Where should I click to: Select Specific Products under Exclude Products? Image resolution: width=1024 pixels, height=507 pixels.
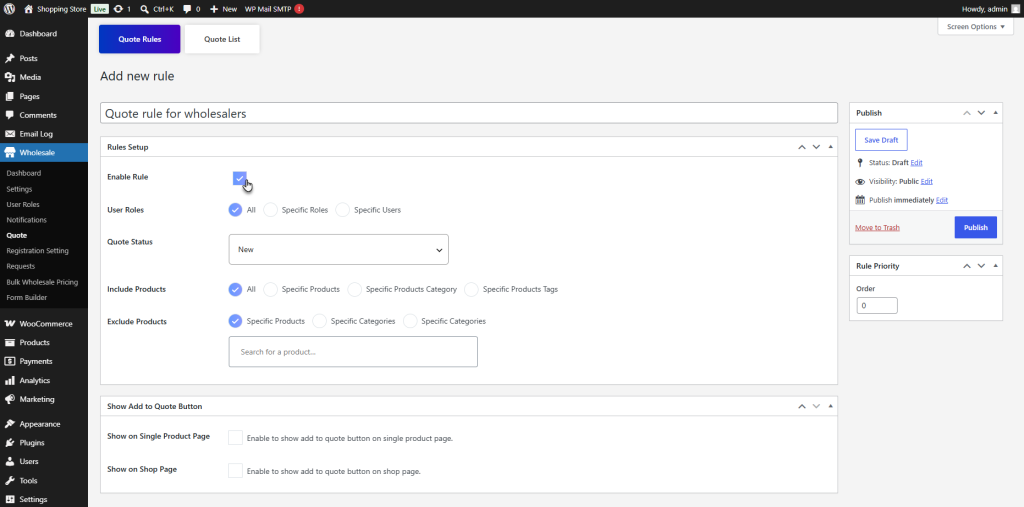pyautogui.click(x=235, y=321)
